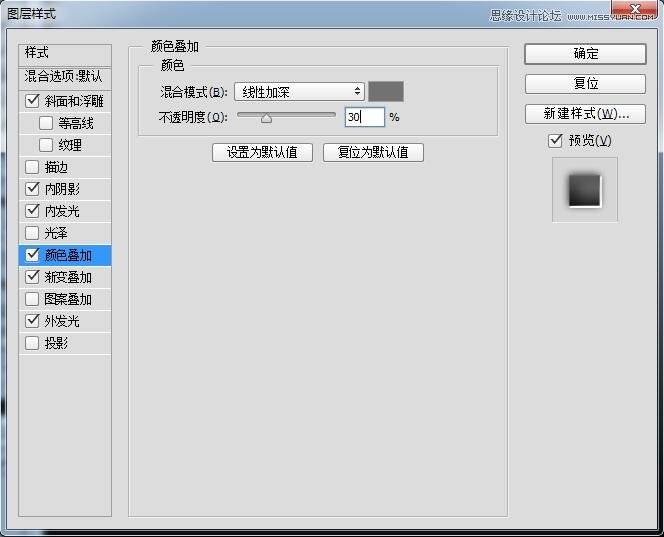
Task: Select the 样式 styles header item
Action: 65,54
